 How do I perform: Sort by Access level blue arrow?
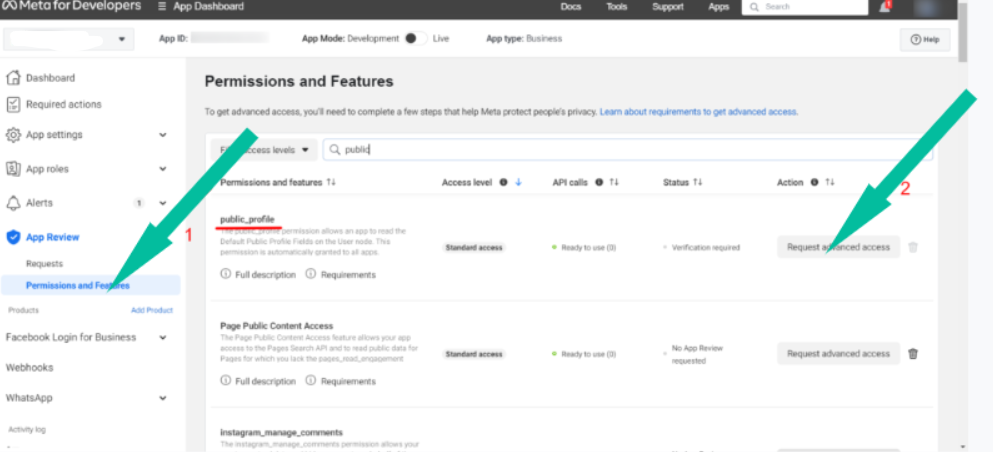click(519, 182)
